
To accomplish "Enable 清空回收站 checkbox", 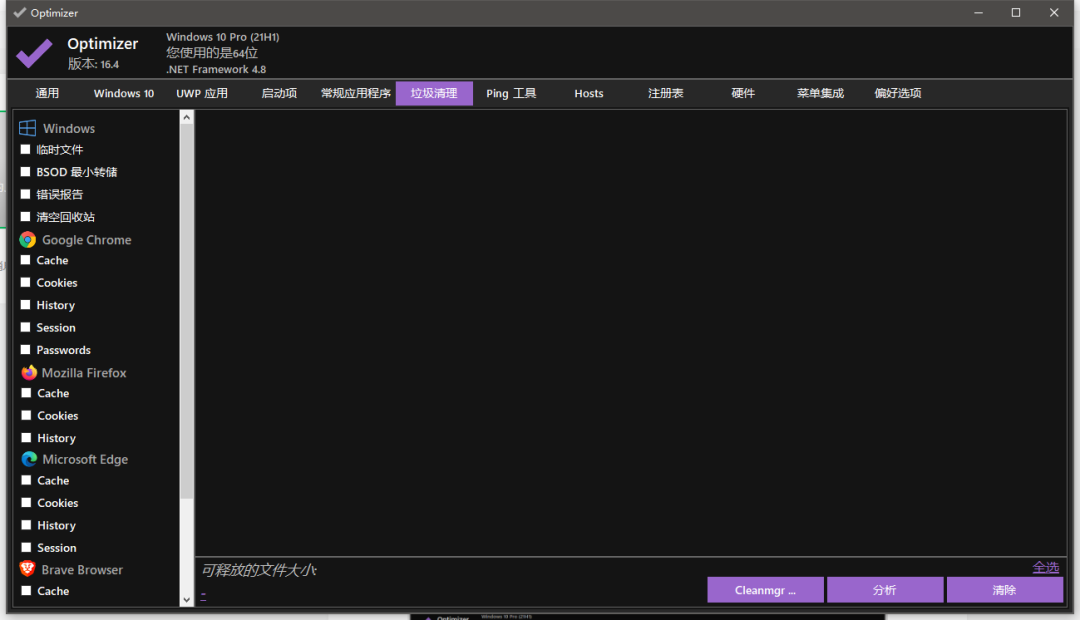I will (x=25, y=216).
